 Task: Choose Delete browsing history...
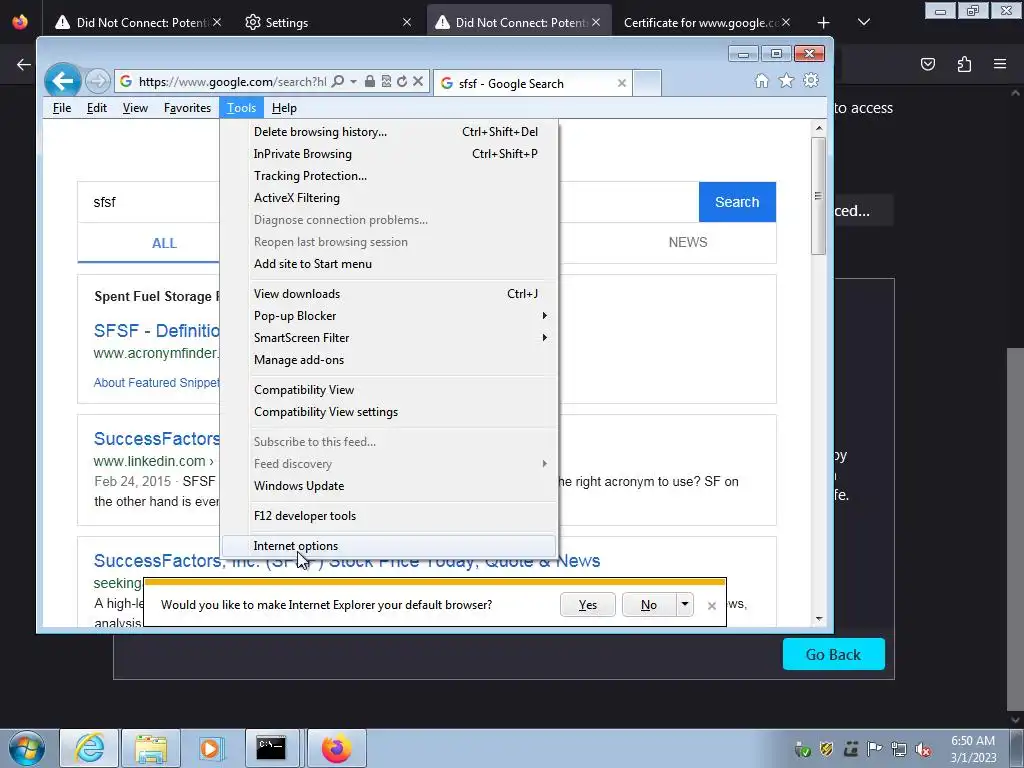click(x=389, y=132)
